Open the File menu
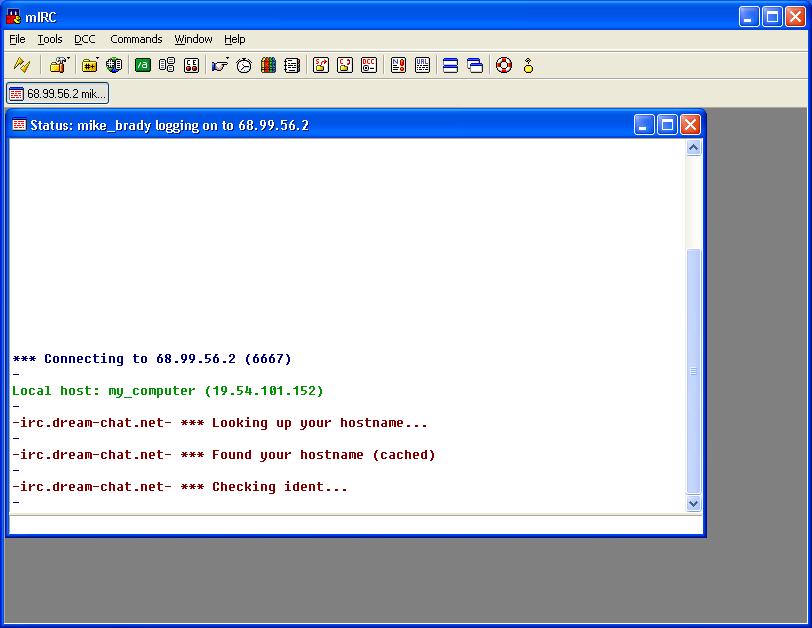This screenshot has height=628, width=812. click(17, 39)
